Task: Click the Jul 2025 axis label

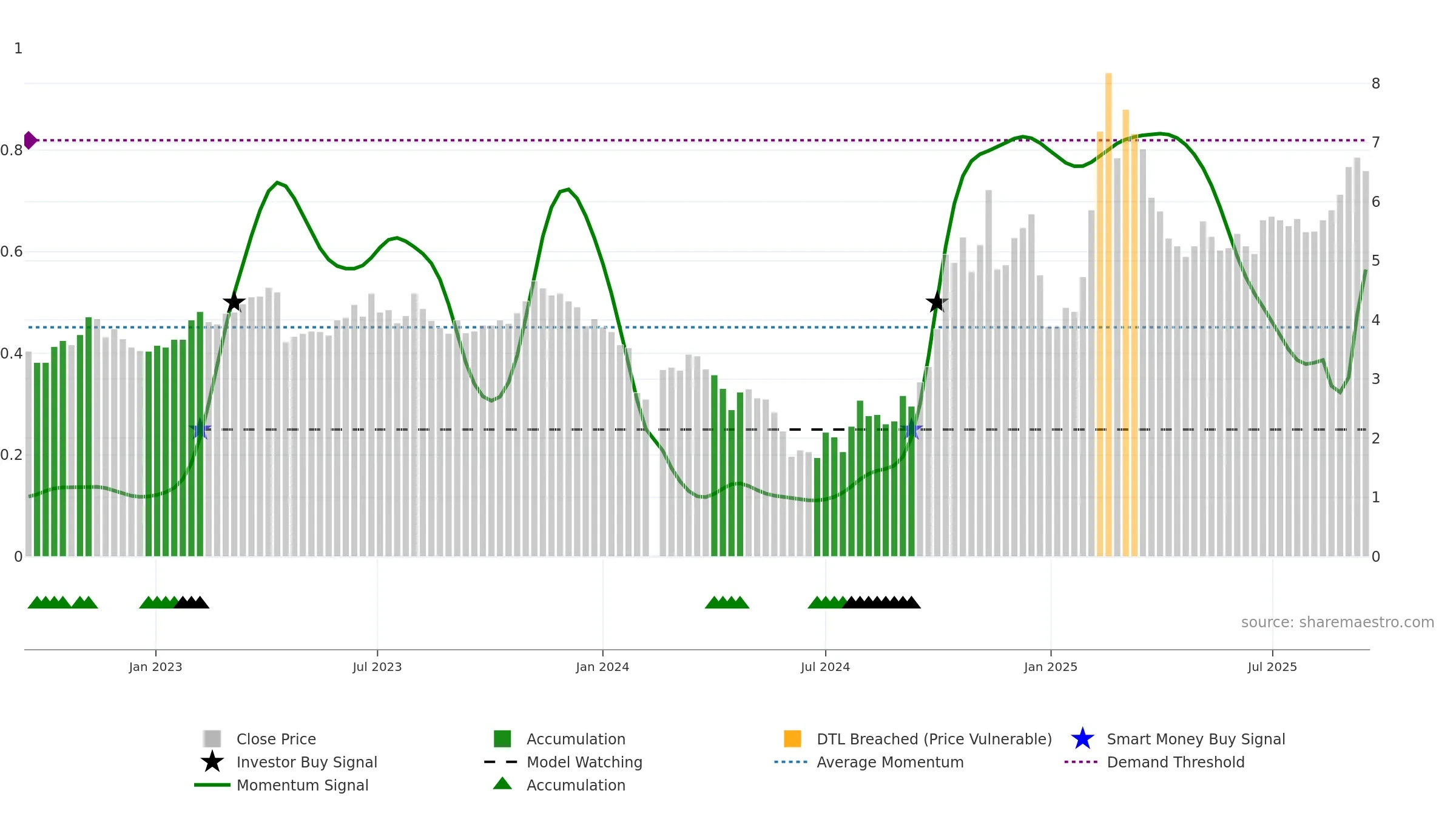Action: [1272, 667]
